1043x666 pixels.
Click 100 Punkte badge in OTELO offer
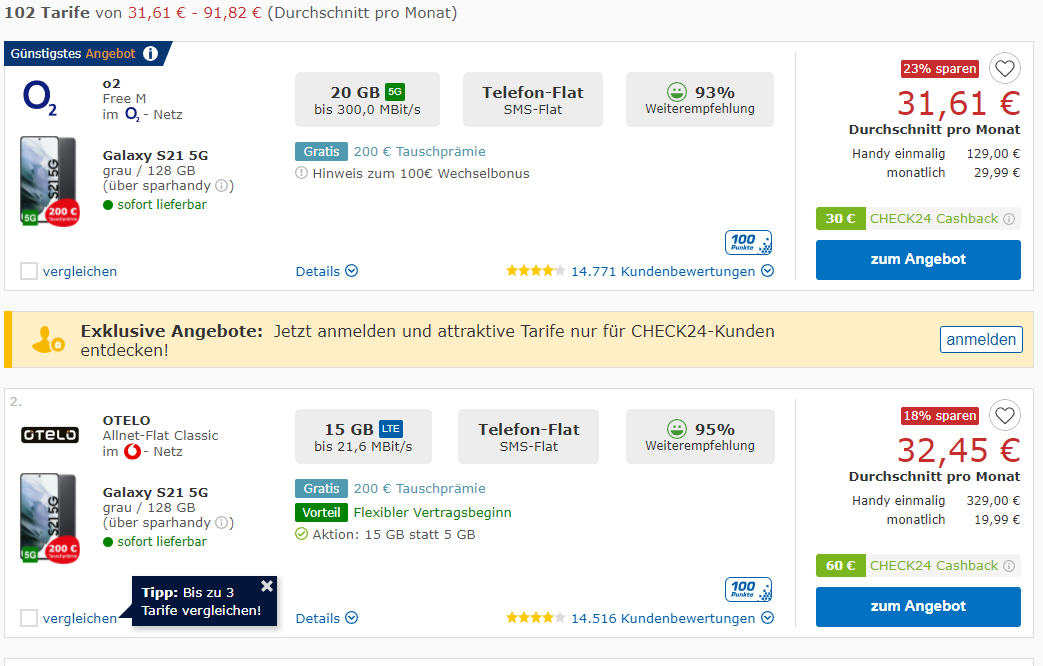pos(748,589)
